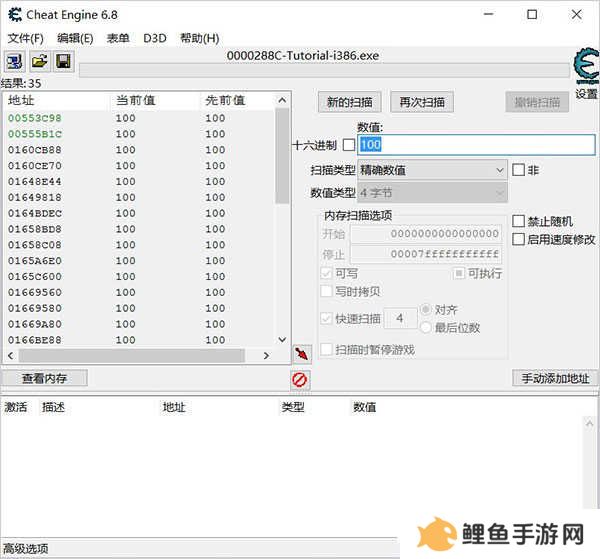The width and height of the screenshot is (600, 559).
Task: Click the Cheat Engine settings logo
Action: coord(586,65)
